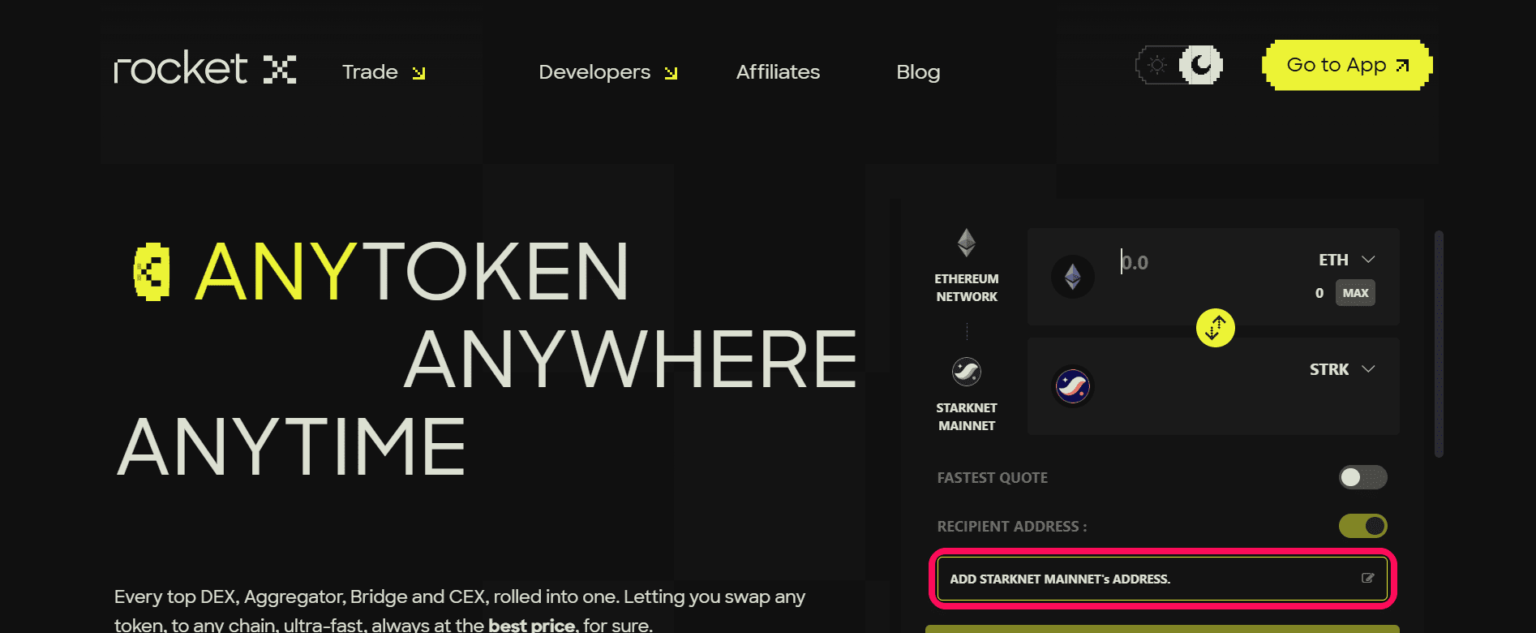
Task: Click the ETH token icon in the amount field
Action: 1072,277
